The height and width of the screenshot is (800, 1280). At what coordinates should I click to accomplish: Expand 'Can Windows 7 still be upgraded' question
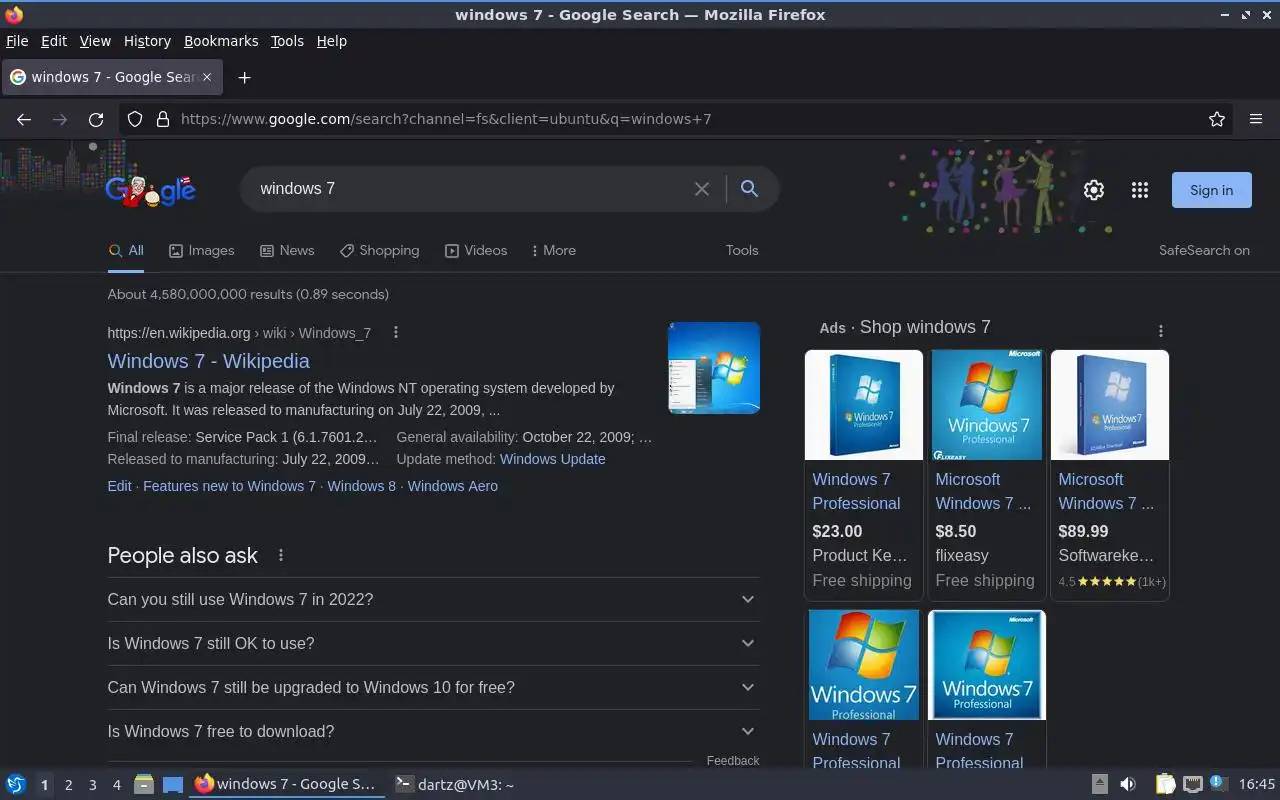click(x=433, y=687)
